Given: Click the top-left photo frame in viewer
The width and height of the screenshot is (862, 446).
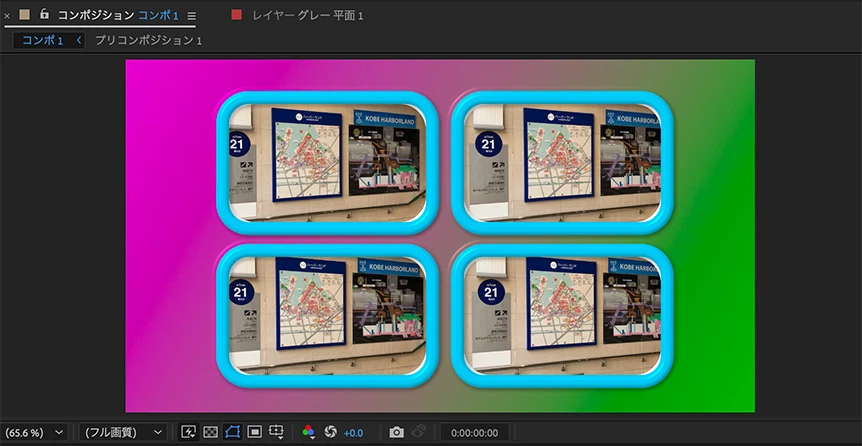Looking at the screenshot, I should 328,163.
